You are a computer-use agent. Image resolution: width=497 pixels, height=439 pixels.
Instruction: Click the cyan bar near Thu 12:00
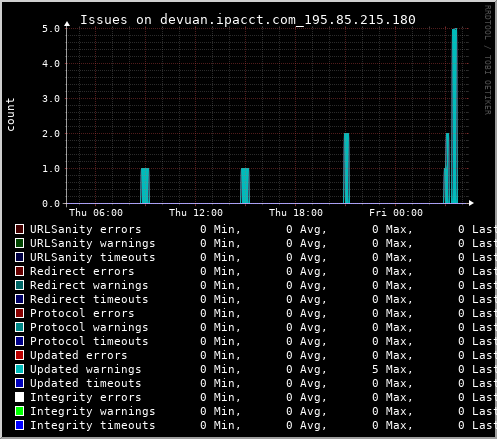point(245,186)
